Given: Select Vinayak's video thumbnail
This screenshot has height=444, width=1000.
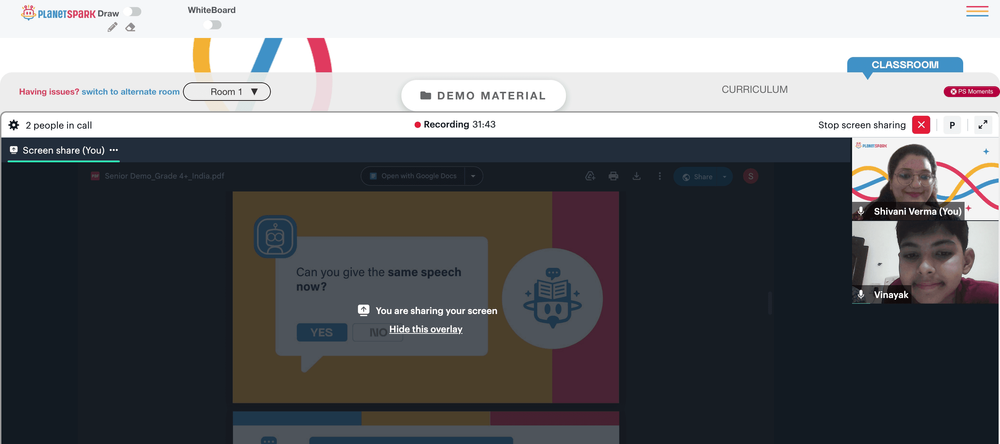Looking at the screenshot, I should click(925, 262).
